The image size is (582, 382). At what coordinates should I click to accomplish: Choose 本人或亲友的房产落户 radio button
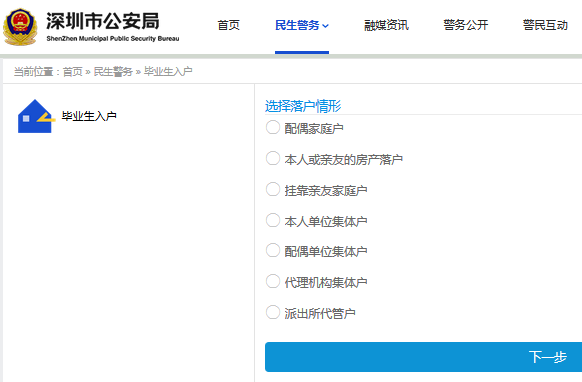click(x=273, y=158)
